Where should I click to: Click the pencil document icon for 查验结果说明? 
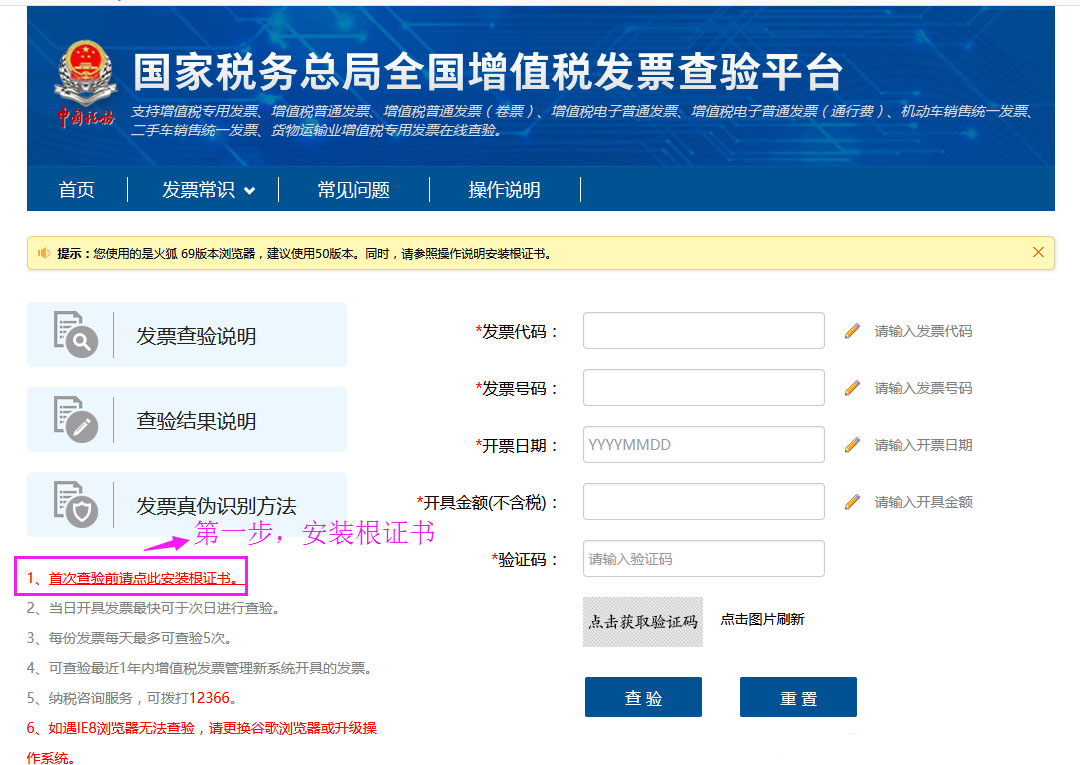click(x=75, y=420)
